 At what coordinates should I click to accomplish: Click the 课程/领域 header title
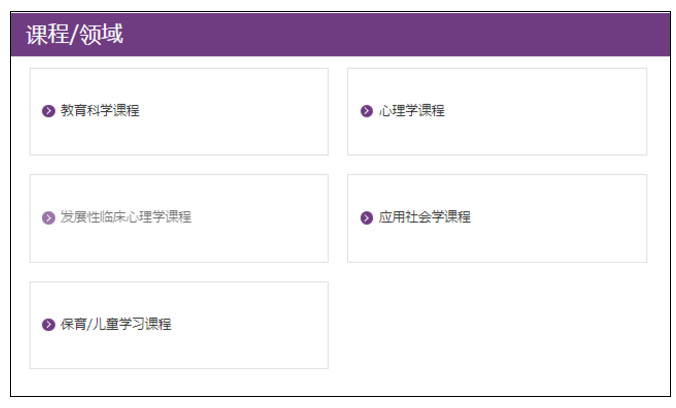click(75, 34)
